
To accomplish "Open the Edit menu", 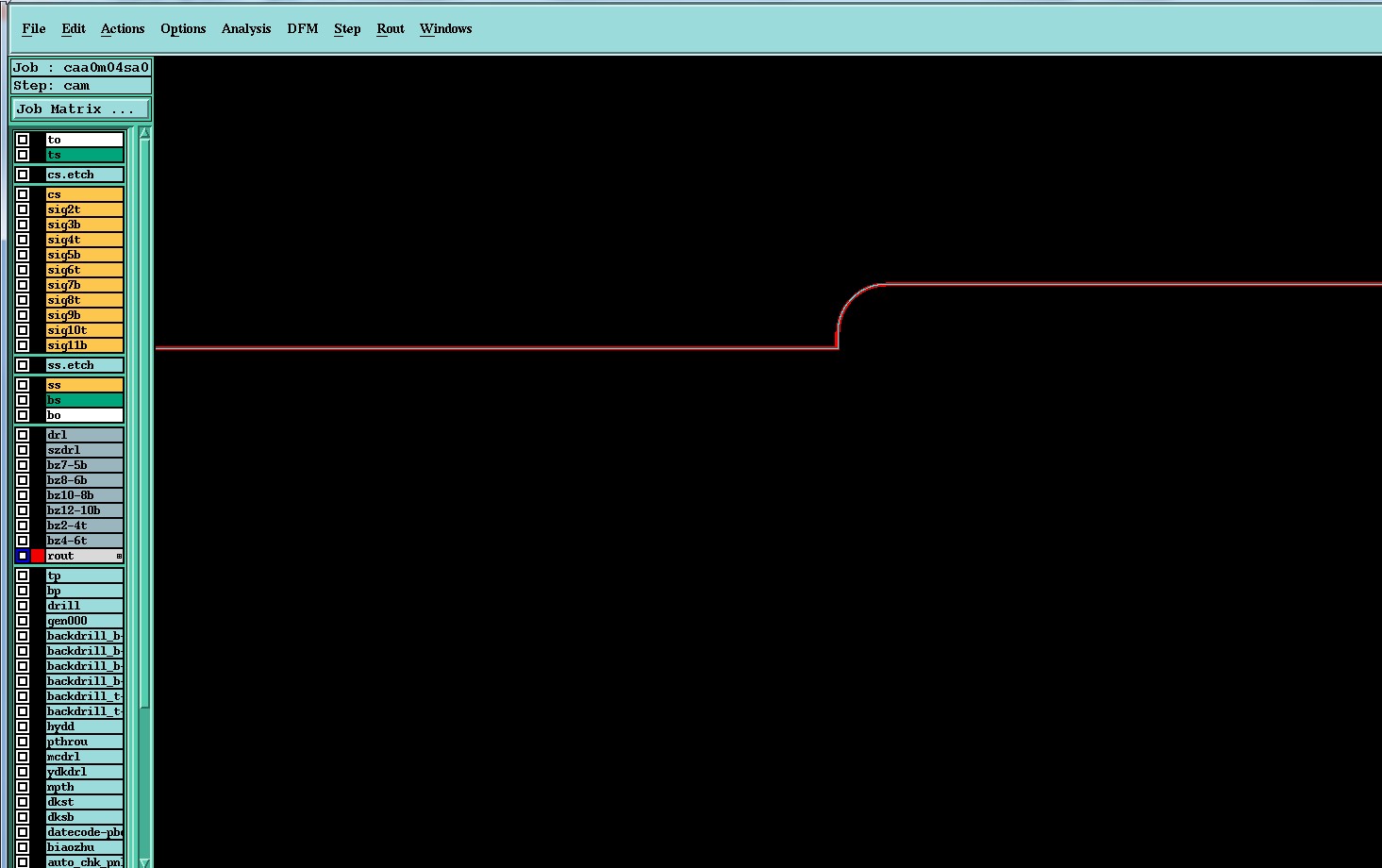I will pyautogui.click(x=74, y=28).
